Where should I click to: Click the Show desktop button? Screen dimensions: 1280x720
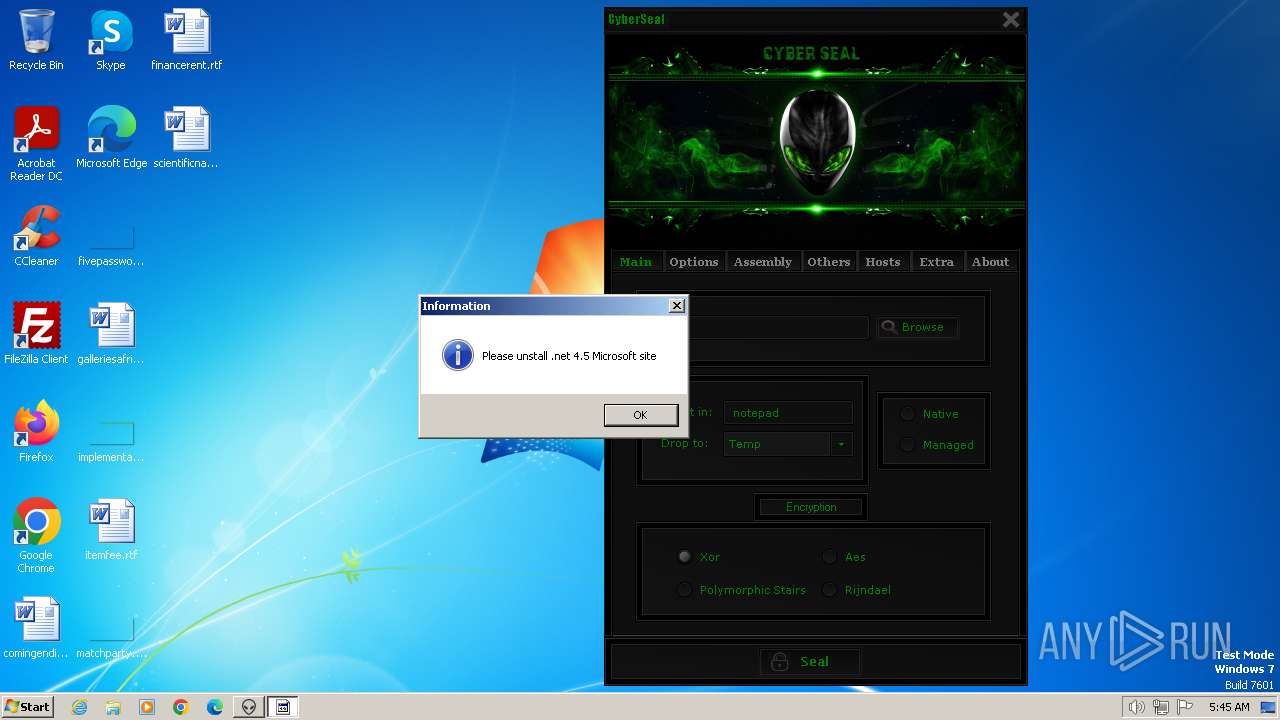tap(1270, 707)
